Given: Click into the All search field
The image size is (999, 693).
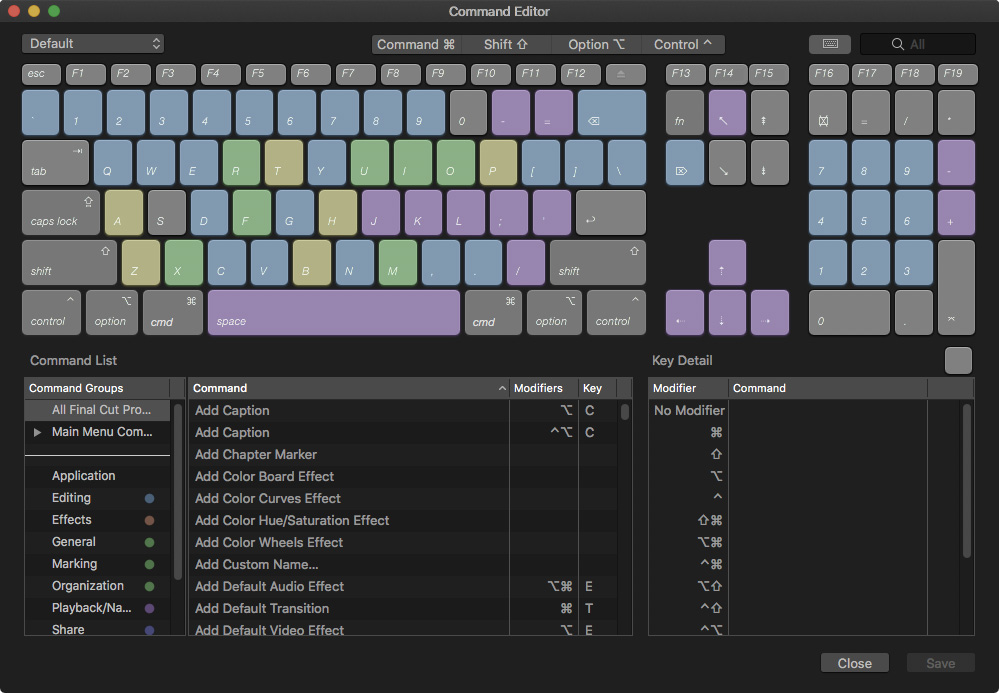Looking at the screenshot, I should tap(916, 44).
